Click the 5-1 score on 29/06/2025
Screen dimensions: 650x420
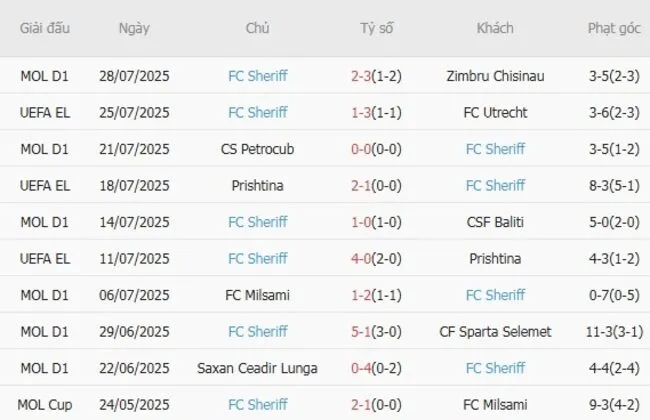pyautogui.click(x=364, y=331)
